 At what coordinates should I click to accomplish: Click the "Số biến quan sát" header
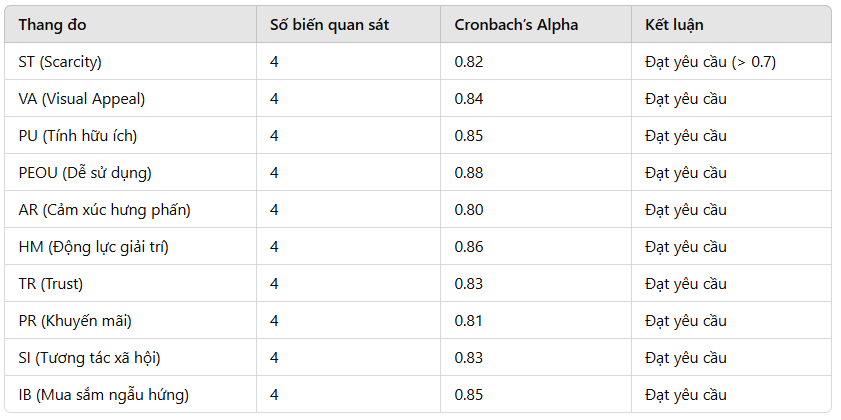tap(329, 24)
